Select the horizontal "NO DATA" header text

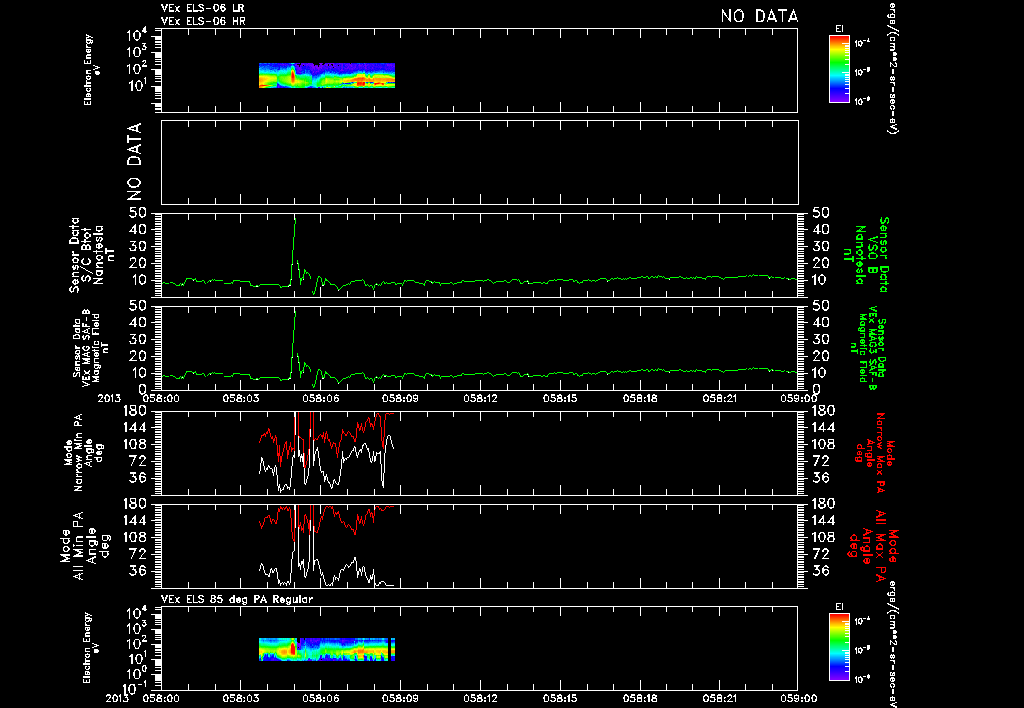759,16
